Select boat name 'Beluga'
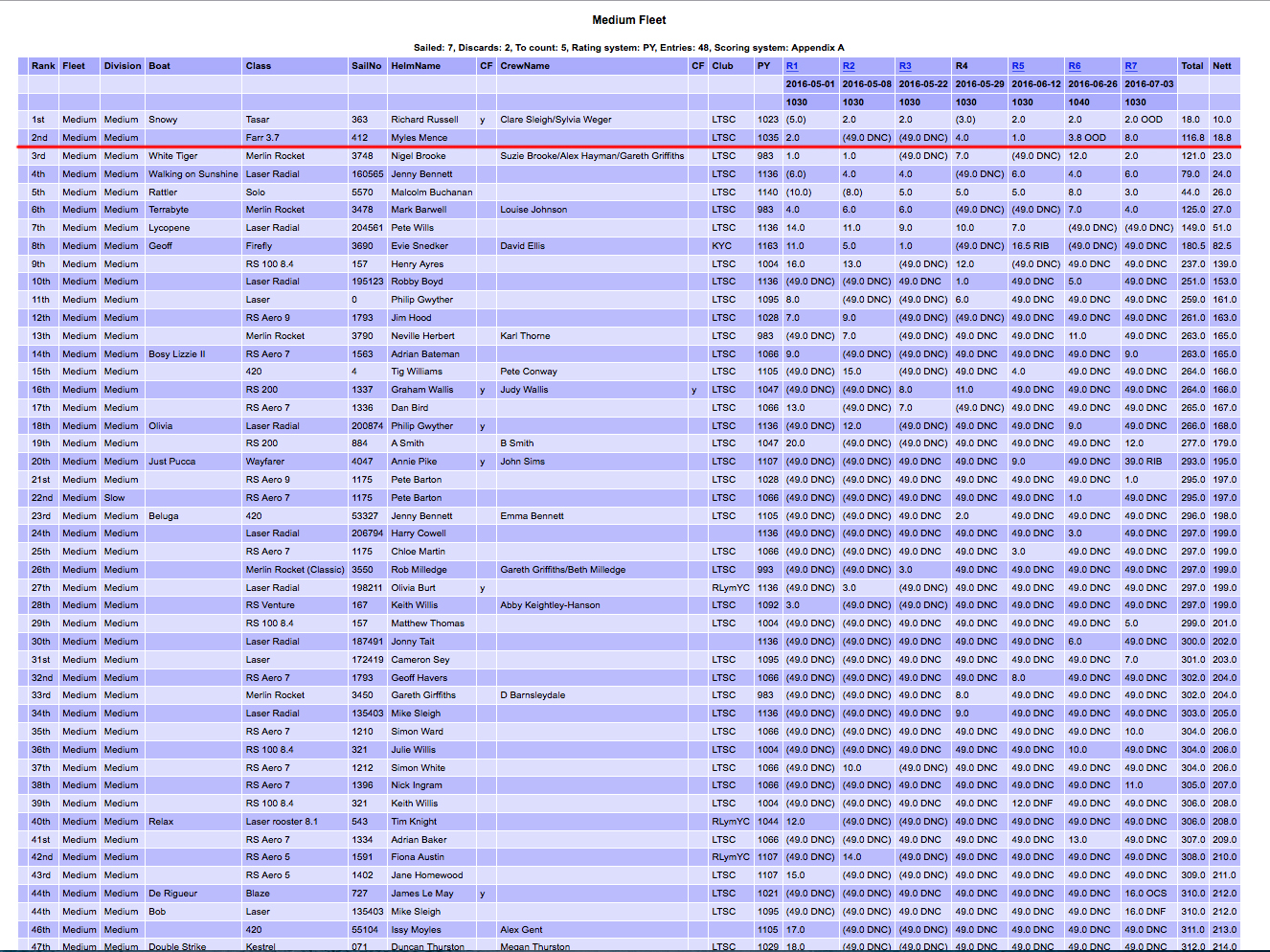Image resolution: width=1270 pixels, height=952 pixels. (164, 516)
